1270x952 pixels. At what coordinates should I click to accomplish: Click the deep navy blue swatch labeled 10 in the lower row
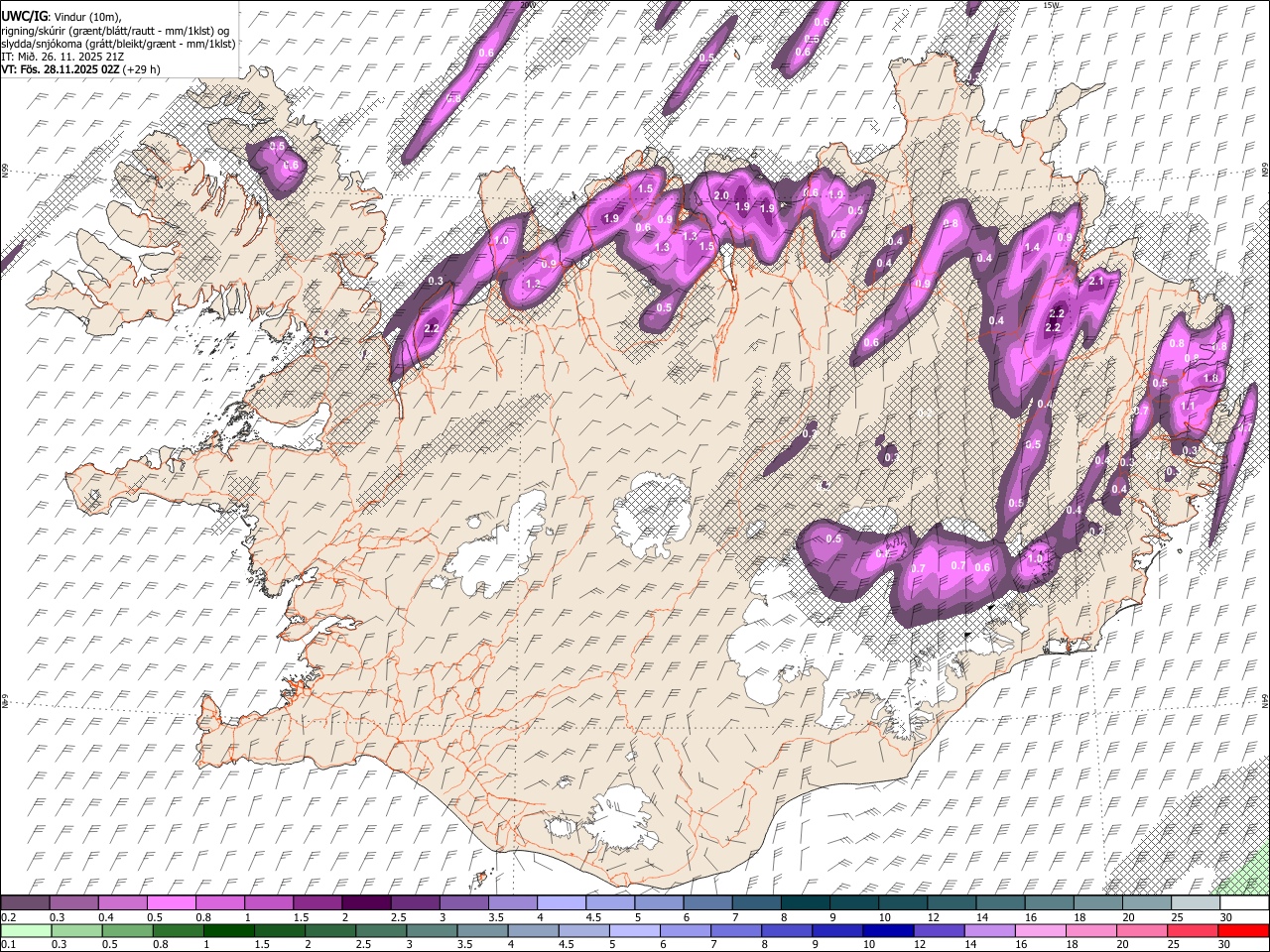coord(888,931)
